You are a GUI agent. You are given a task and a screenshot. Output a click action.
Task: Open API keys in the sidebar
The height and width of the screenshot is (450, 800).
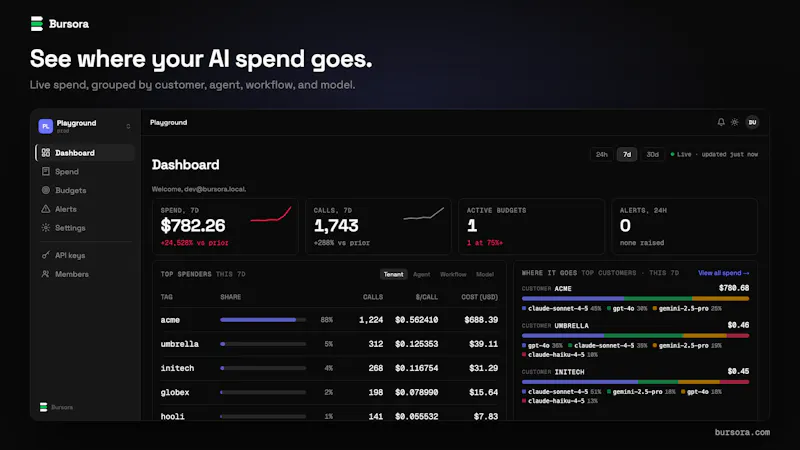click(85, 255)
